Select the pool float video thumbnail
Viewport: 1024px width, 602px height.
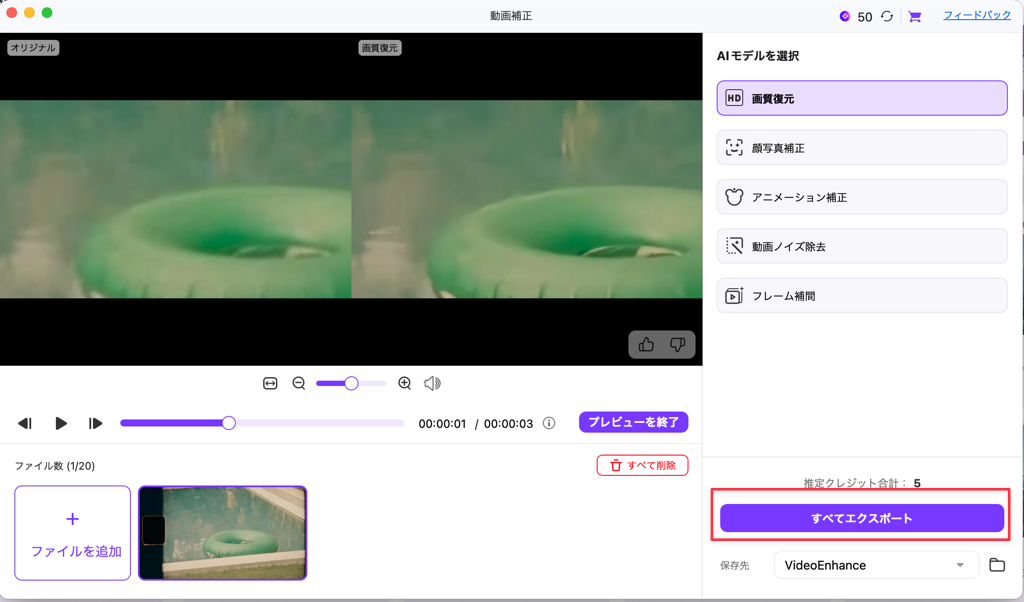221,533
